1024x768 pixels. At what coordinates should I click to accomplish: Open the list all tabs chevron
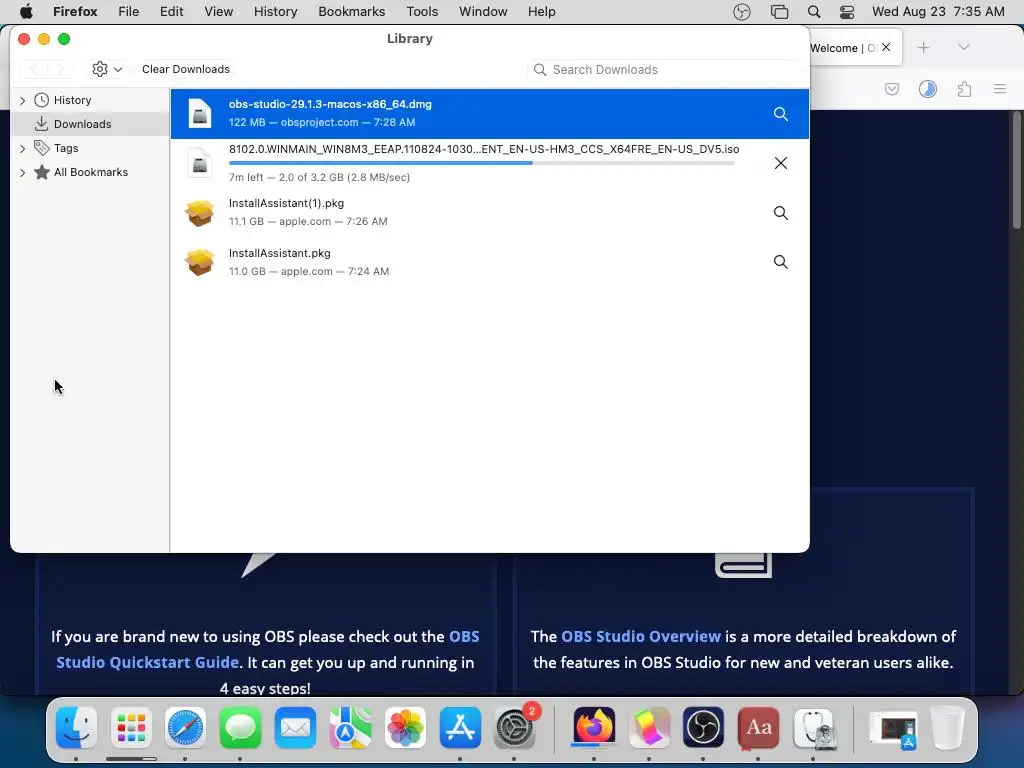tap(964, 47)
